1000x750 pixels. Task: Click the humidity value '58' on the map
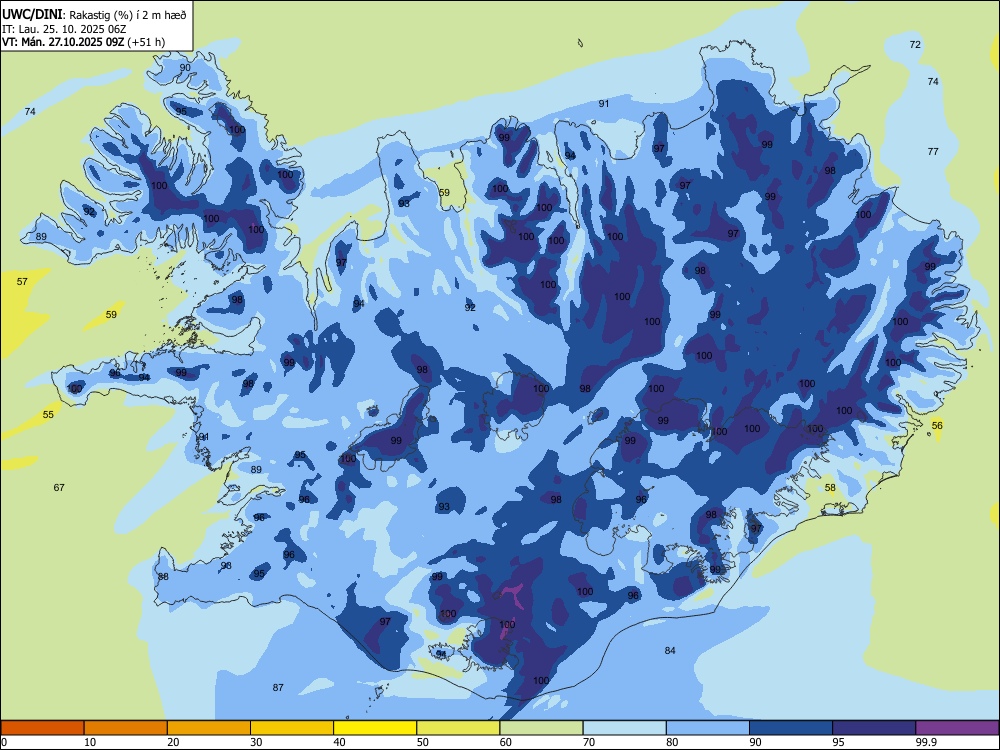pyautogui.click(x=830, y=488)
